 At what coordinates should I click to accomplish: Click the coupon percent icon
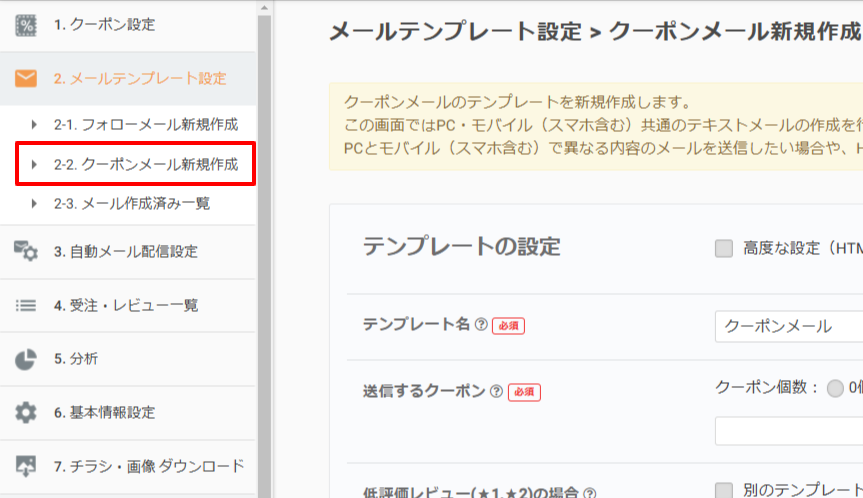click(25, 25)
